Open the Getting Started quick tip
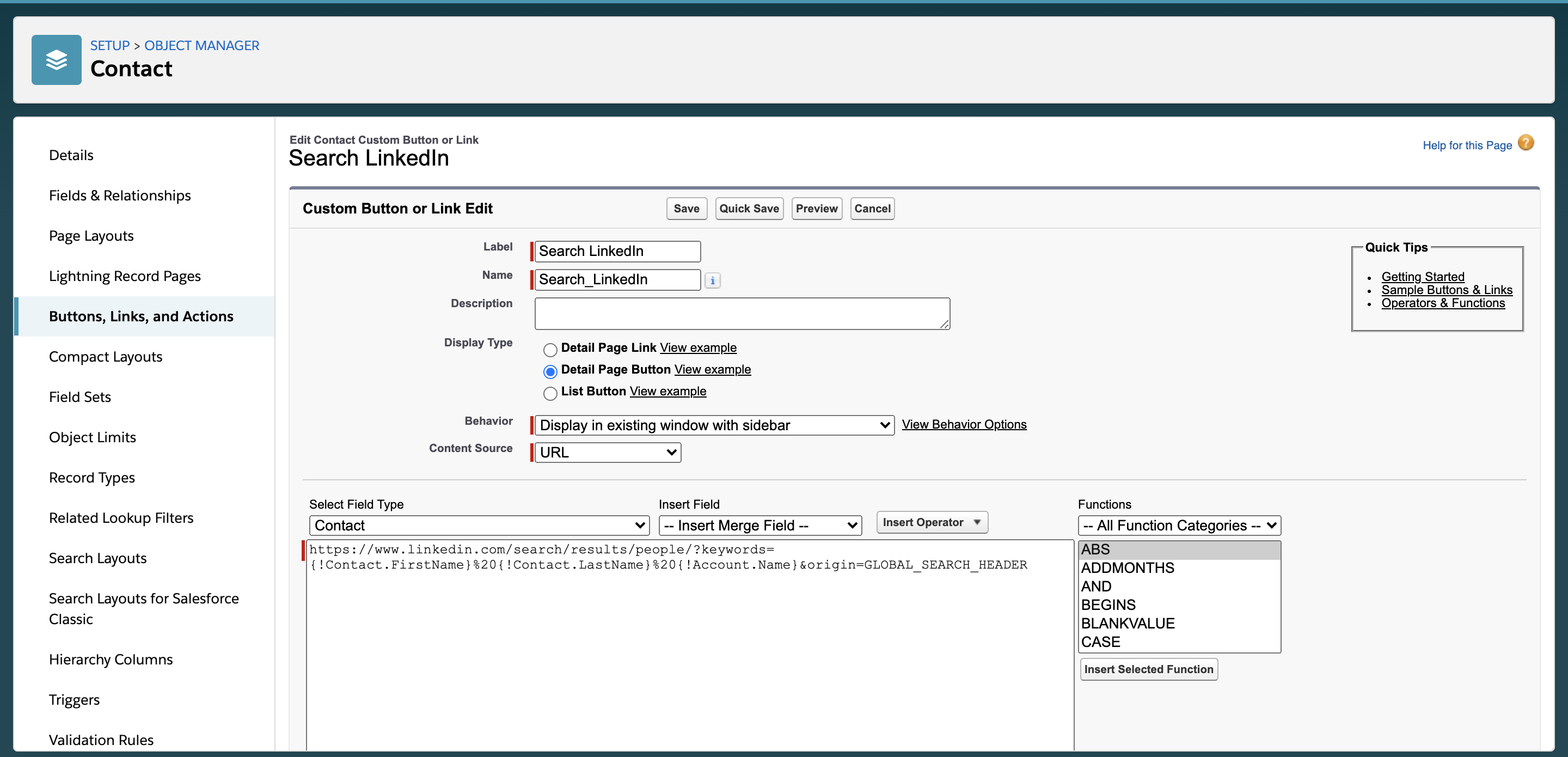This screenshot has width=1568, height=757. point(1423,277)
